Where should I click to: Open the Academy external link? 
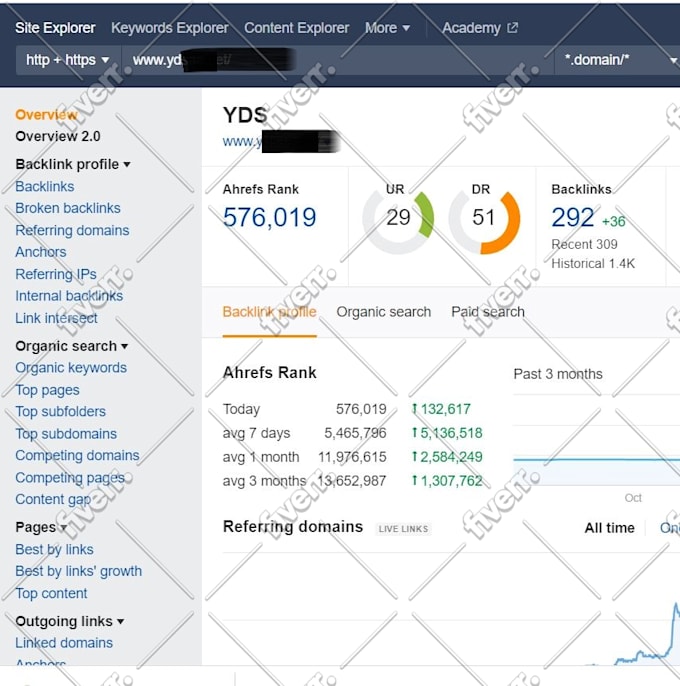[x=480, y=28]
